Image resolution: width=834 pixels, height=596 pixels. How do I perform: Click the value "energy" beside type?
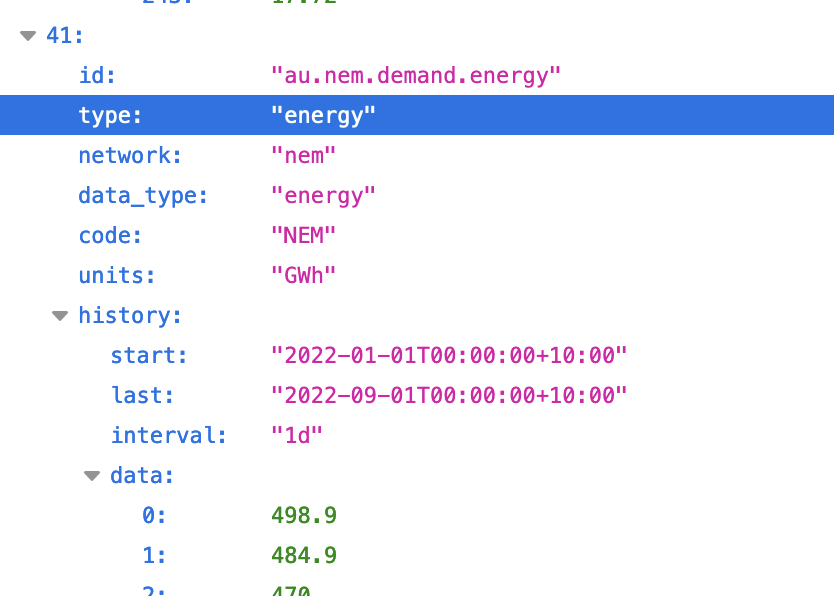pyautogui.click(x=324, y=115)
